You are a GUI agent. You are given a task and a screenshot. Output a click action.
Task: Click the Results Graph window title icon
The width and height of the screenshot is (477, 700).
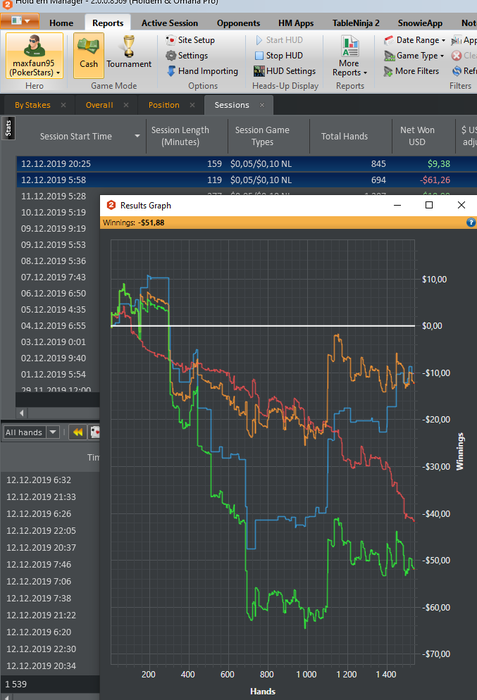click(x=111, y=205)
